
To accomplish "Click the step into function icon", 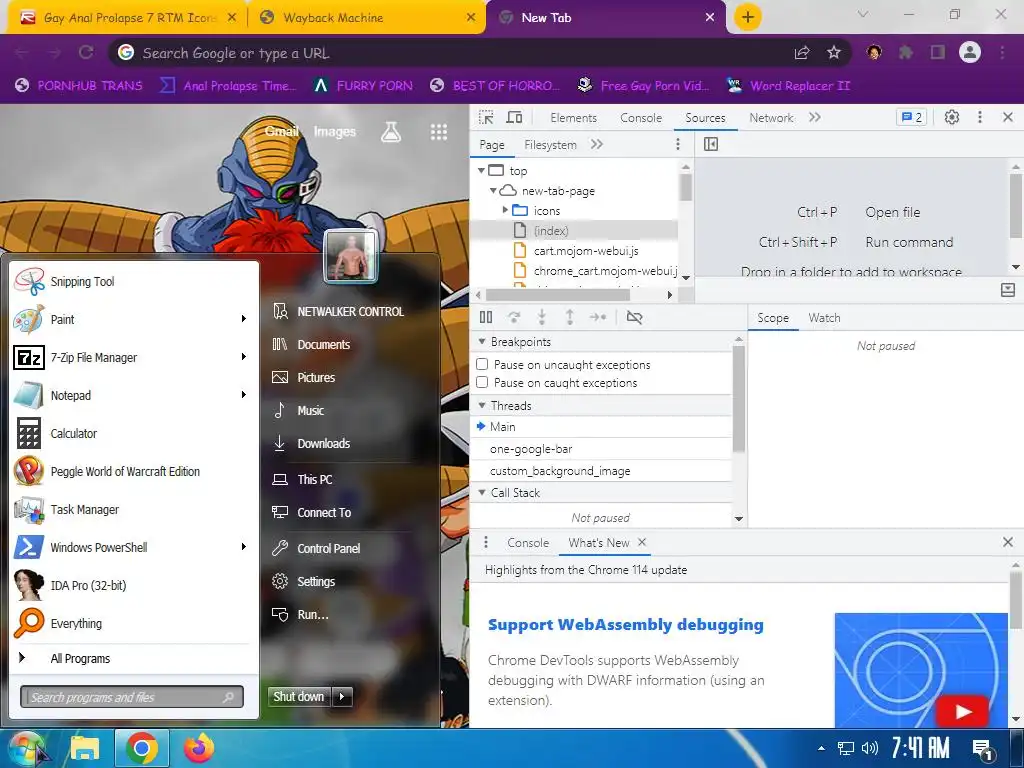I will [542, 317].
